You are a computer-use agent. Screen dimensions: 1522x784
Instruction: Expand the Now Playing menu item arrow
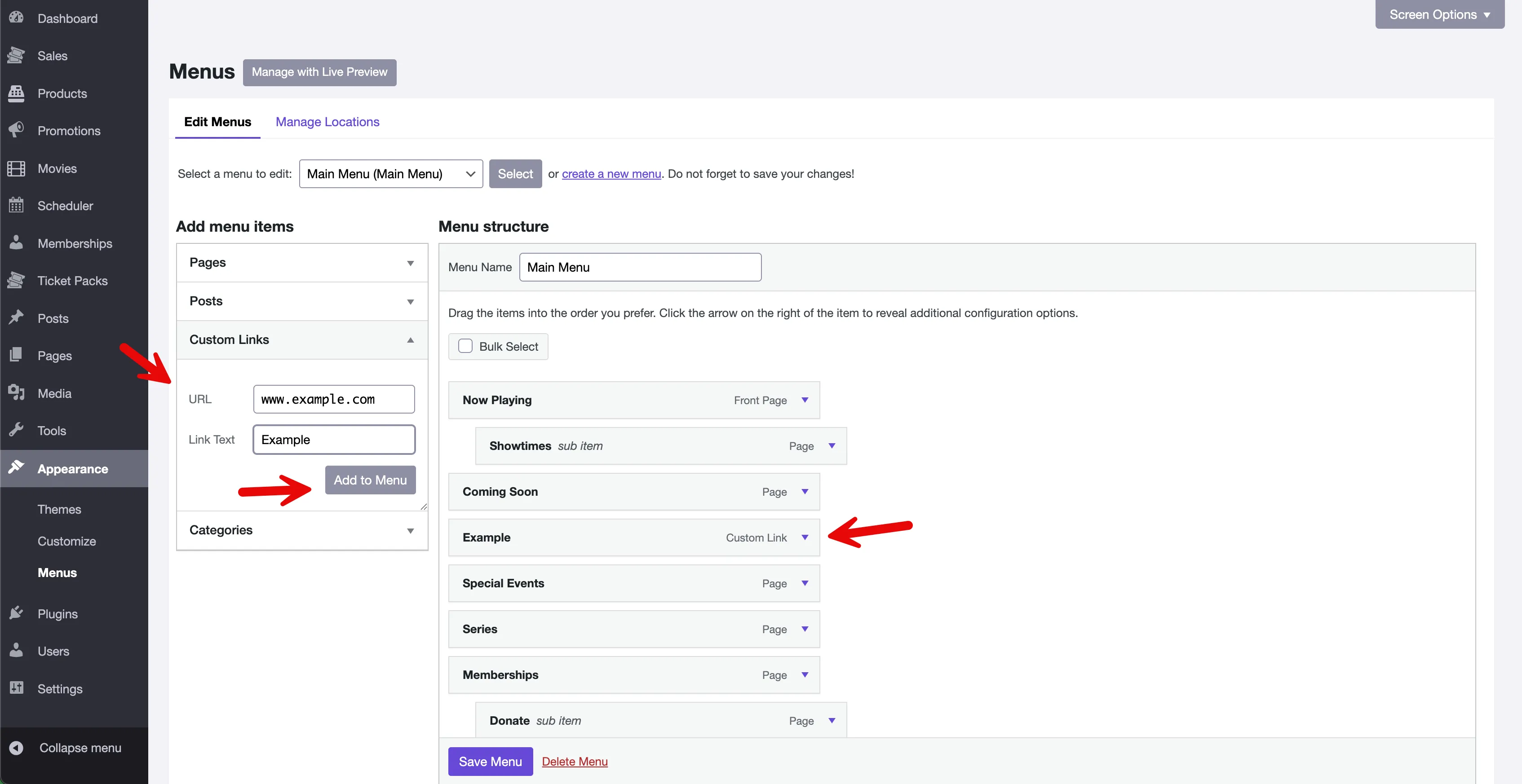pos(805,400)
